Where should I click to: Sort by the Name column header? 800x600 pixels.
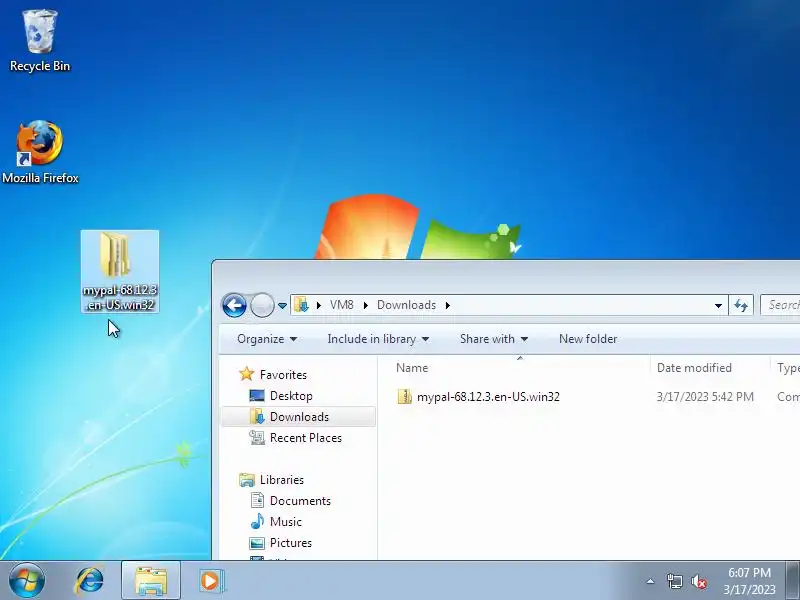515,367
